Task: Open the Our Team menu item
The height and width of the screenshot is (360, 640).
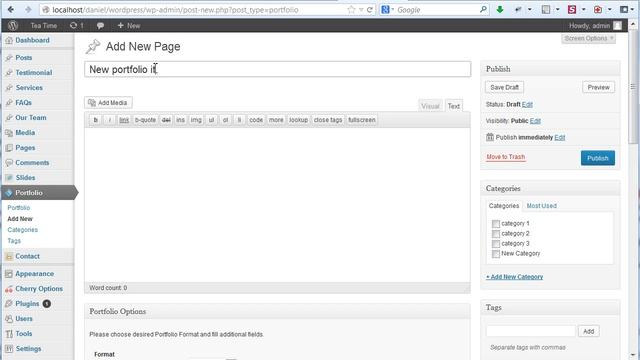Action: click(x=31, y=118)
